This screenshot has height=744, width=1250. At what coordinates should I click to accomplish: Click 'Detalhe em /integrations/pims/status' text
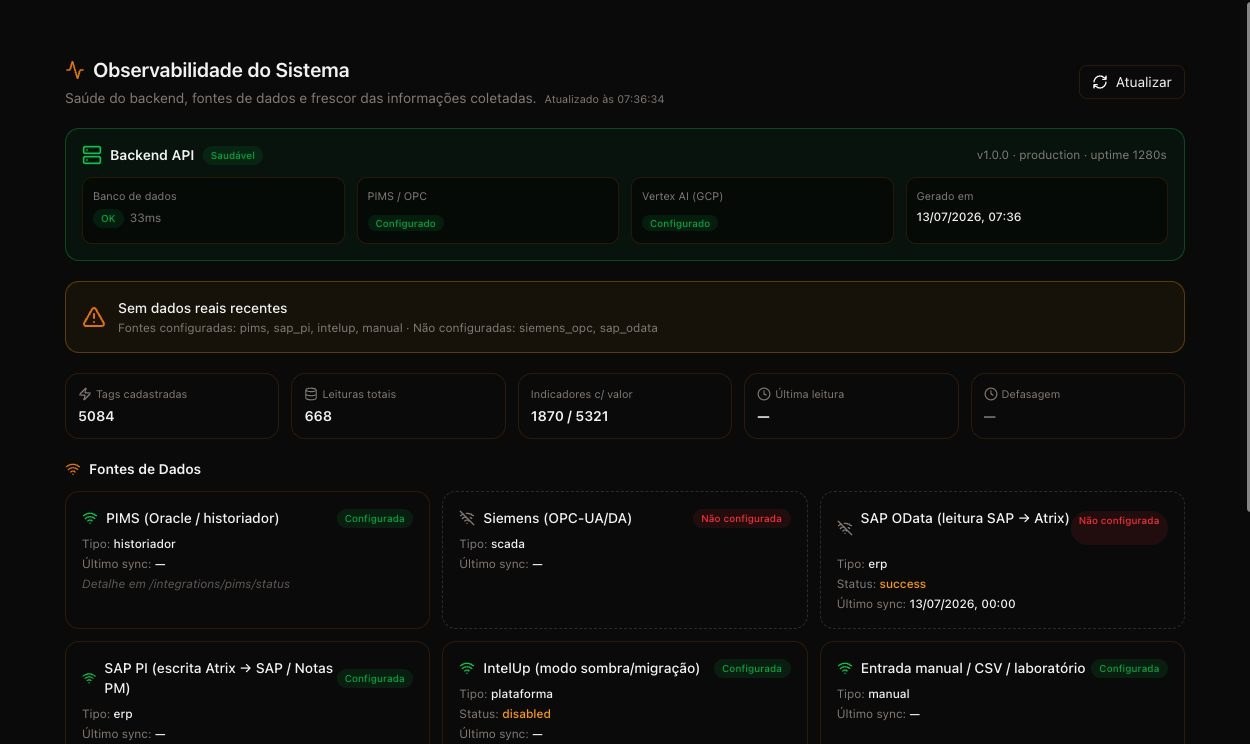pos(186,584)
